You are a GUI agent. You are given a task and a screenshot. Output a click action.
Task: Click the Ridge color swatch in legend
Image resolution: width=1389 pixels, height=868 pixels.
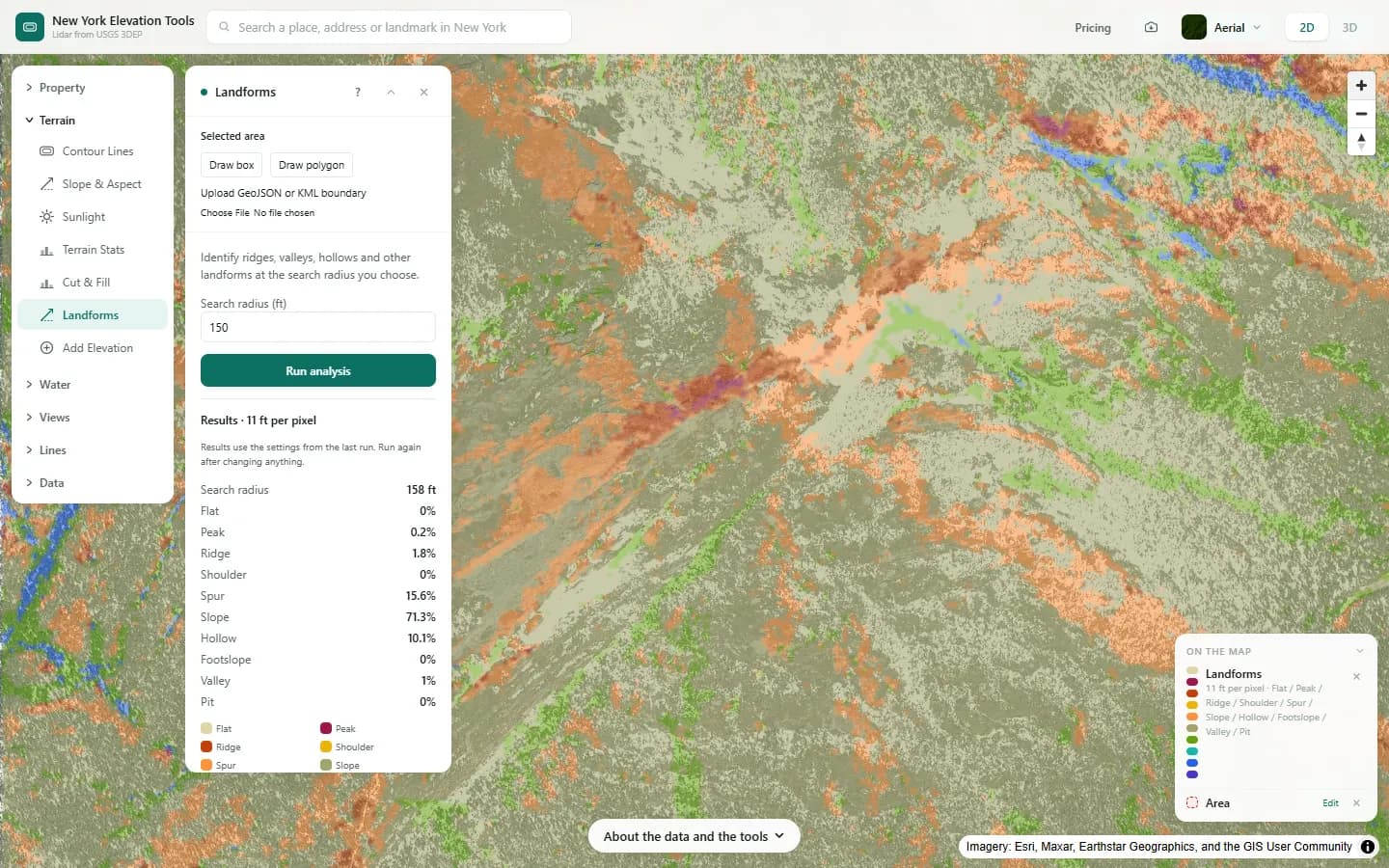[206, 746]
